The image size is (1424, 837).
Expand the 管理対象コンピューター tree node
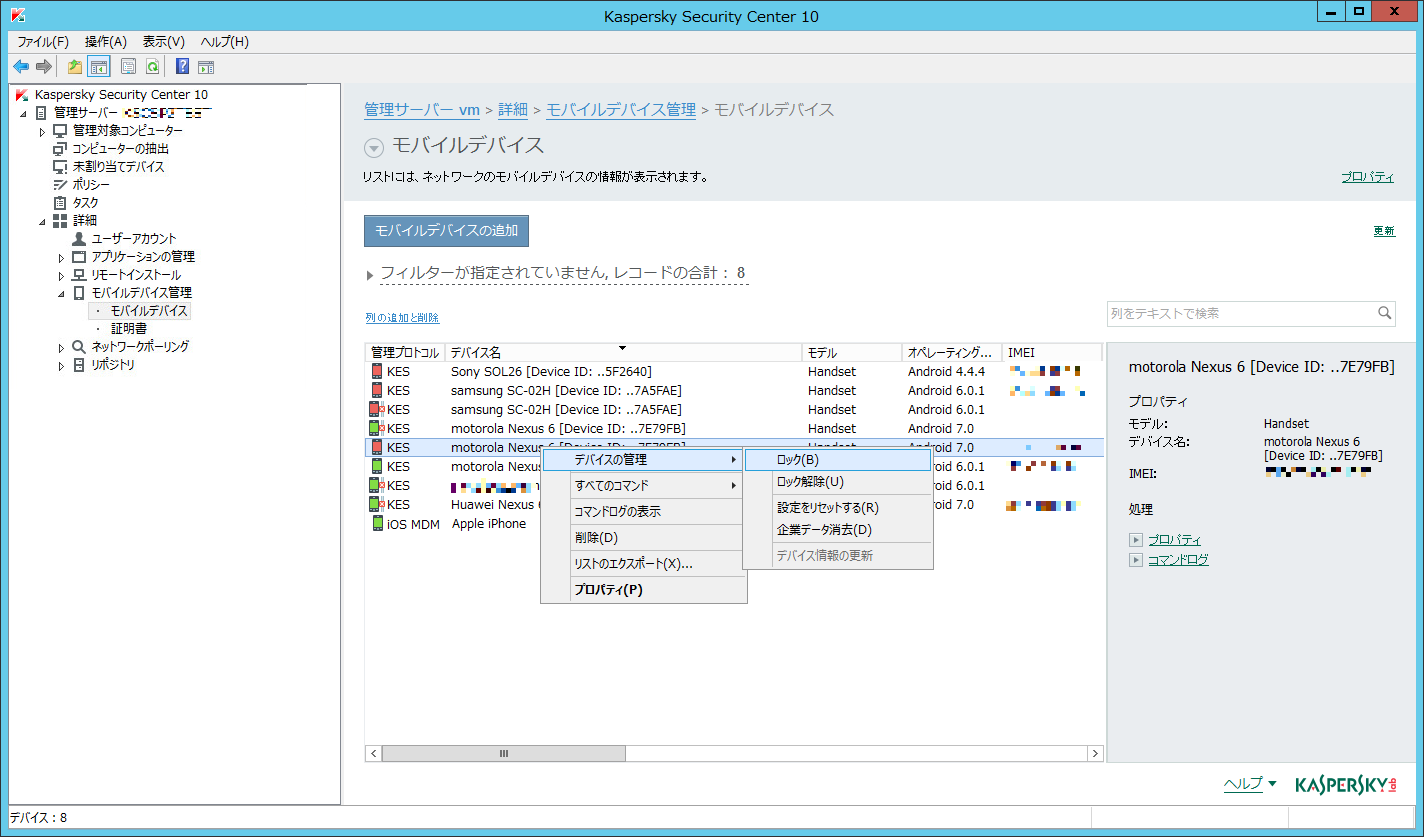pyautogui.click(x=42, y=132)
